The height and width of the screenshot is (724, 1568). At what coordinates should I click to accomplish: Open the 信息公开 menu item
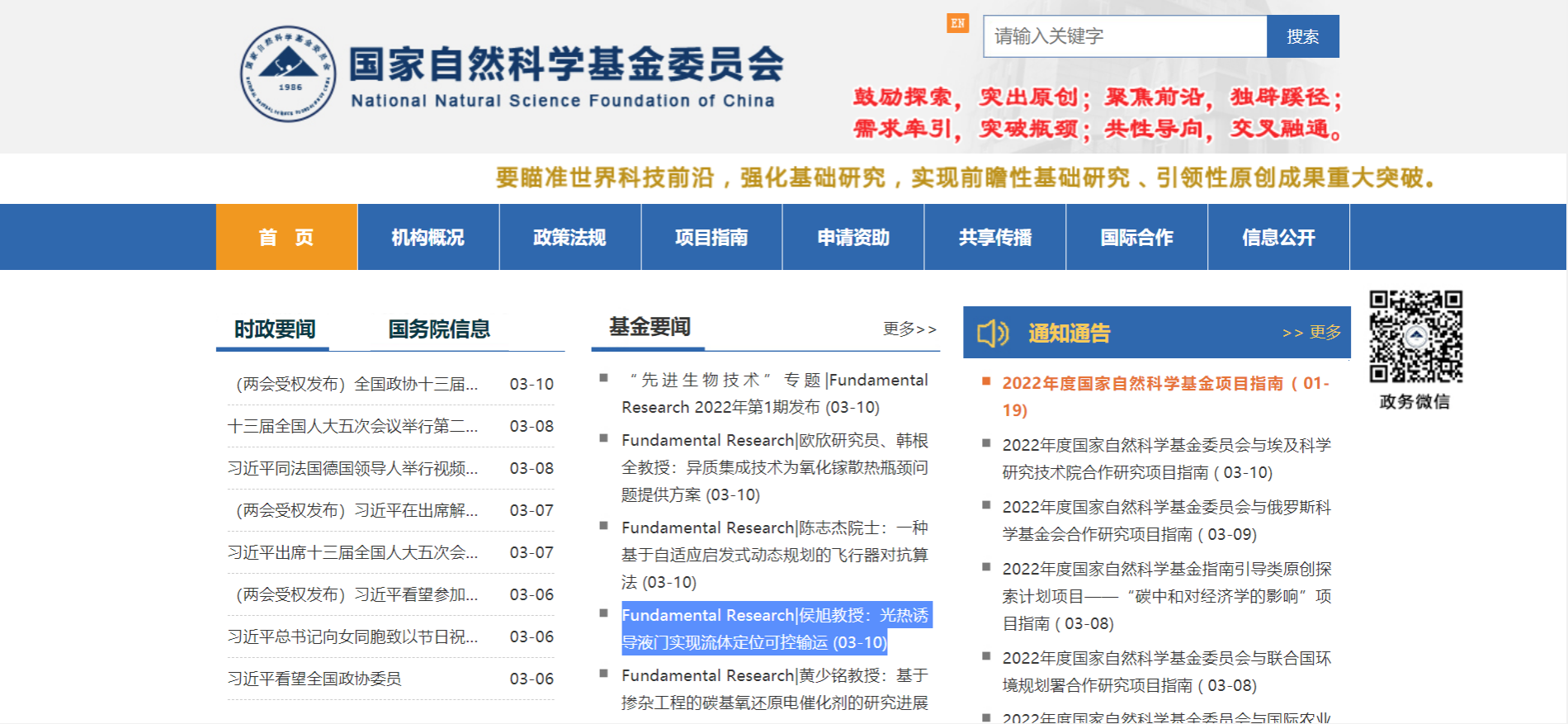[x=1278, y=238]
